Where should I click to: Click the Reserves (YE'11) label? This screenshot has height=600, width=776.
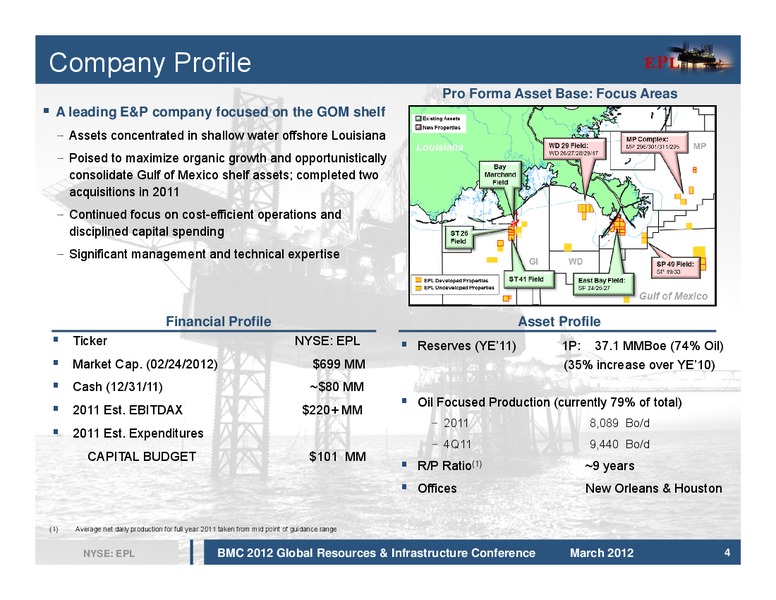tap(466, 346)
